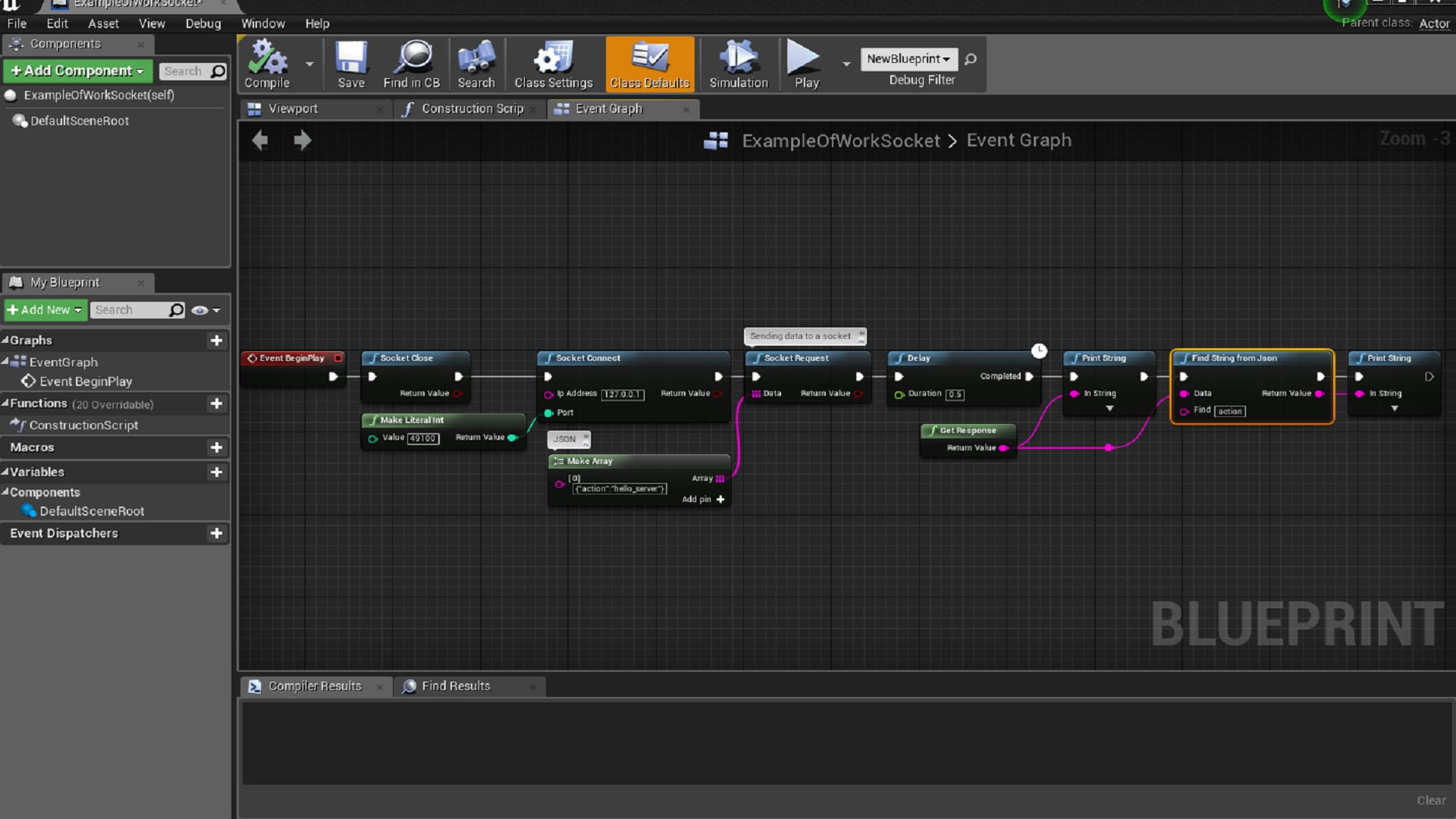The height and width of the screenshot is (819, 1456).
Task: Open Find in Content Browser
Action: pyautogui.click(x=412, y=64)
